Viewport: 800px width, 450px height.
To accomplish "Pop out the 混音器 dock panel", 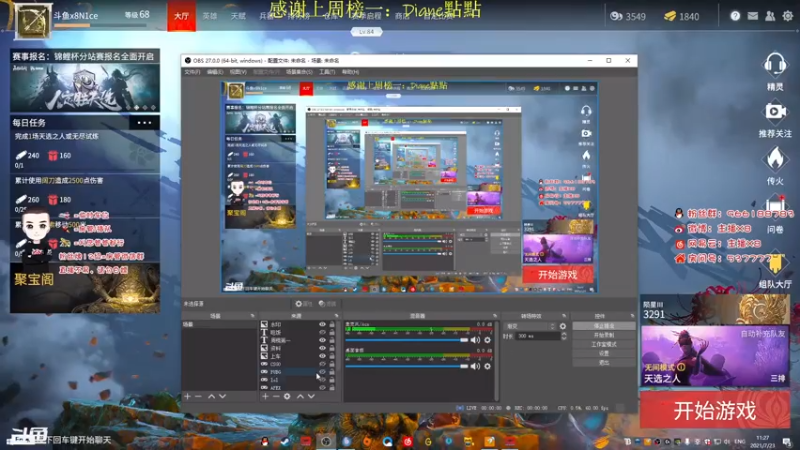I will tap(494, 316).
